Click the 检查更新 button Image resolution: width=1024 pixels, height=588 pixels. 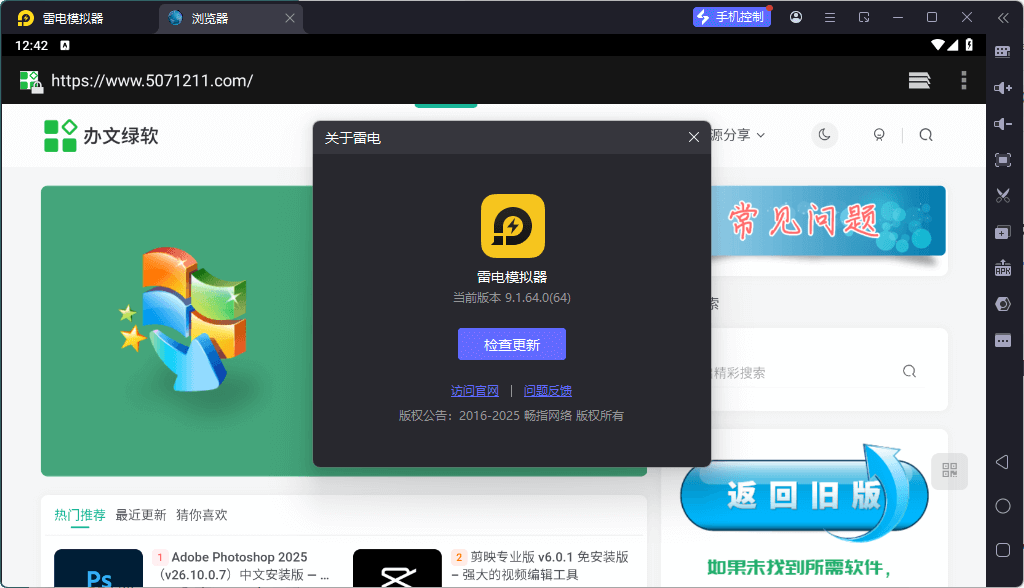[511, 344]
